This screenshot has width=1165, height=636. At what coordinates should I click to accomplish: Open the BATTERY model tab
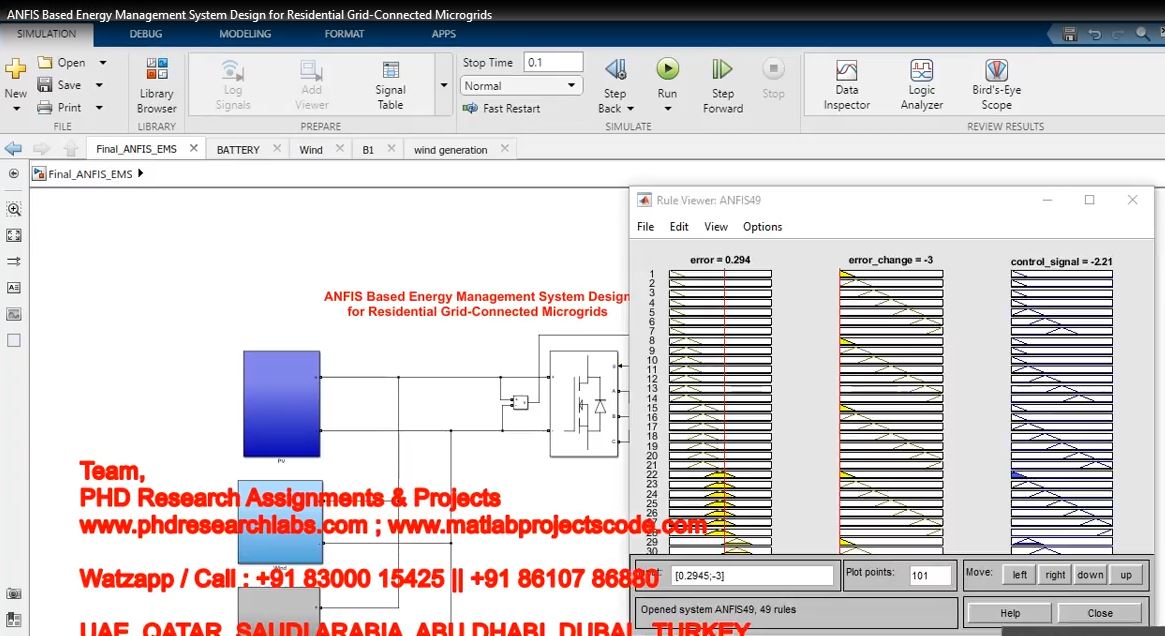point(238,150)
